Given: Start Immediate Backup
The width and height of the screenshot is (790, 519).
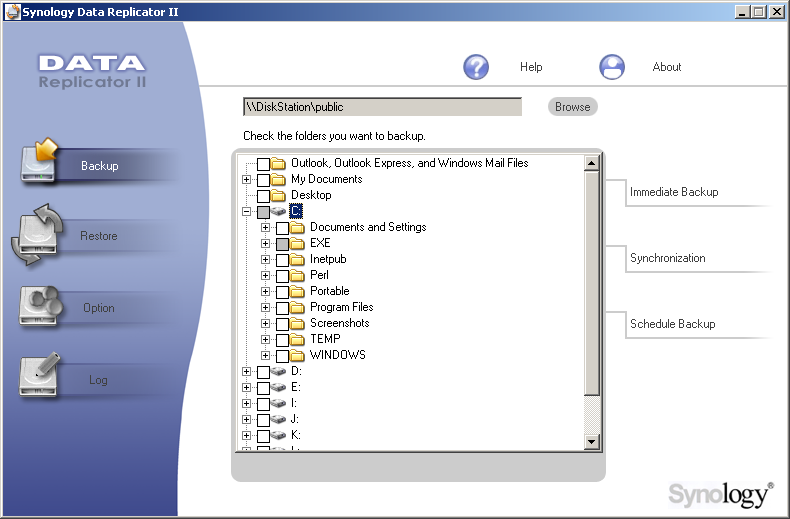Looking at the screenshot, I should pos(674,192).
